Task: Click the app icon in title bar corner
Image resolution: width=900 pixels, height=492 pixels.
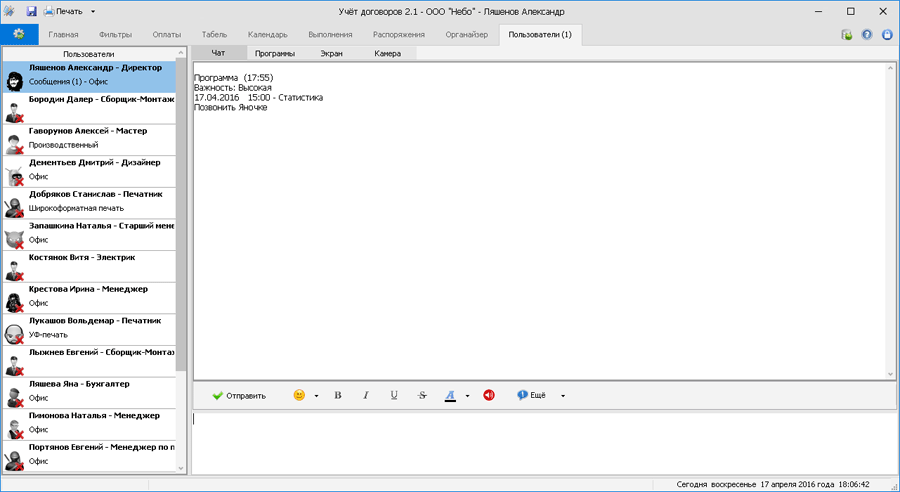Action: [x=9, y=11]
